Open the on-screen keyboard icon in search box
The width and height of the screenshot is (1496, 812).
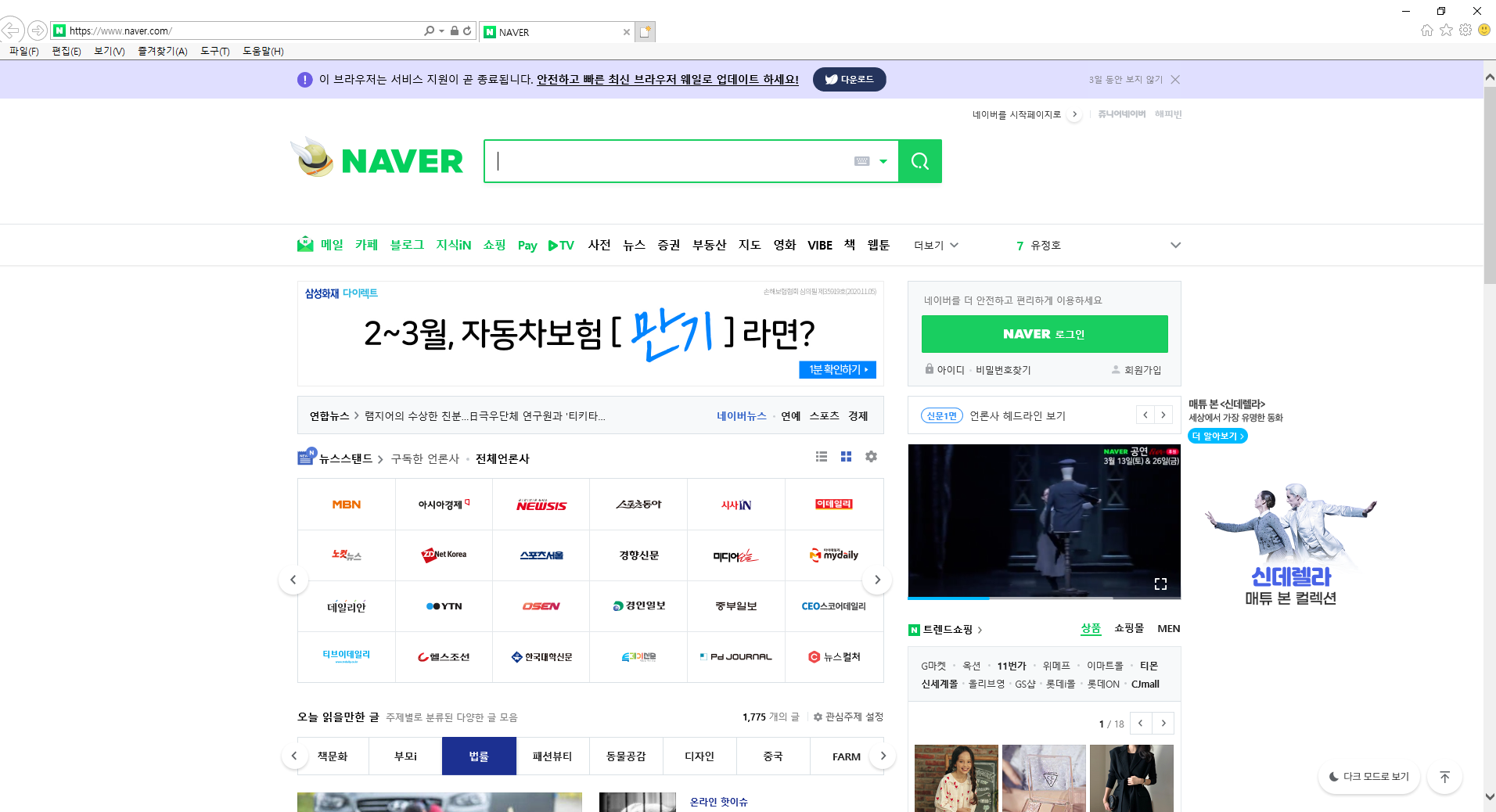[862, 161]
